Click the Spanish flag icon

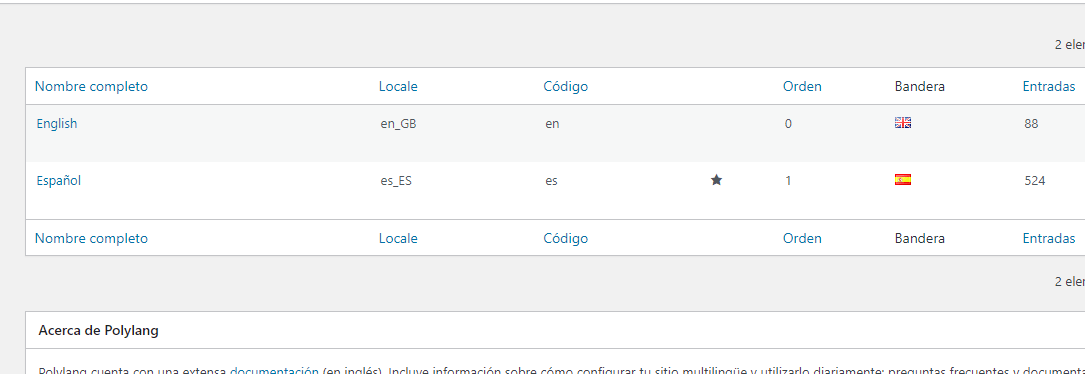[x=903, y=180]
